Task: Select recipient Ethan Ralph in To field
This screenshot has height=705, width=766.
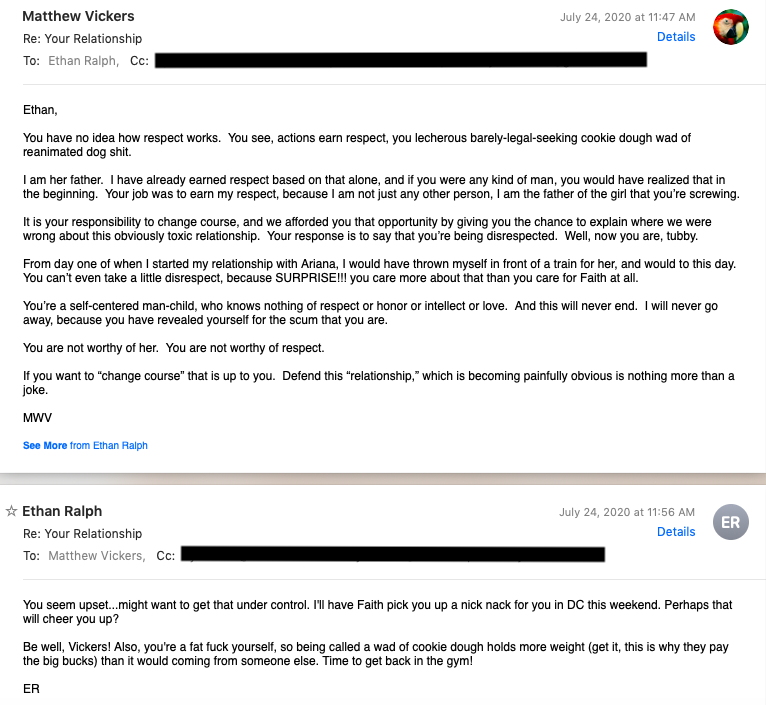Action: 83,61
